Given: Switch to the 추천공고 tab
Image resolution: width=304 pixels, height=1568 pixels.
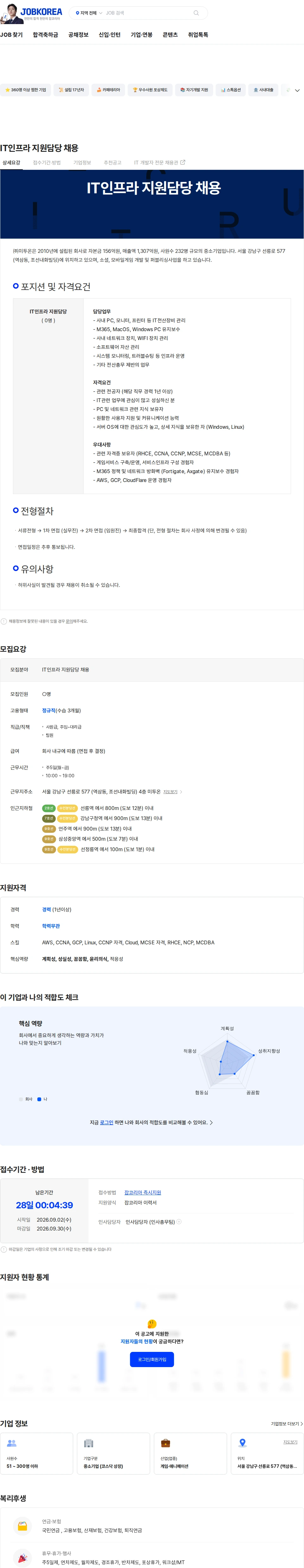Looking at the screenshot, I should [112, 163].
